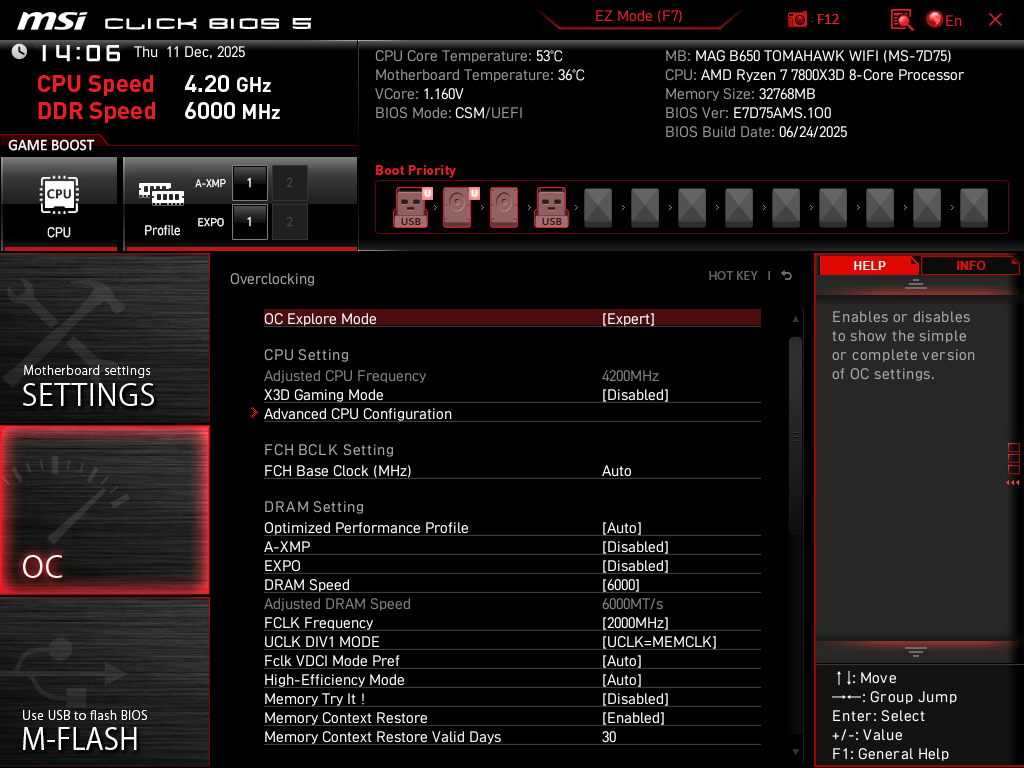This screenshot has width=1024, height=768.
Task: Select the first USB boot device icon
Action: coord(411,207)
